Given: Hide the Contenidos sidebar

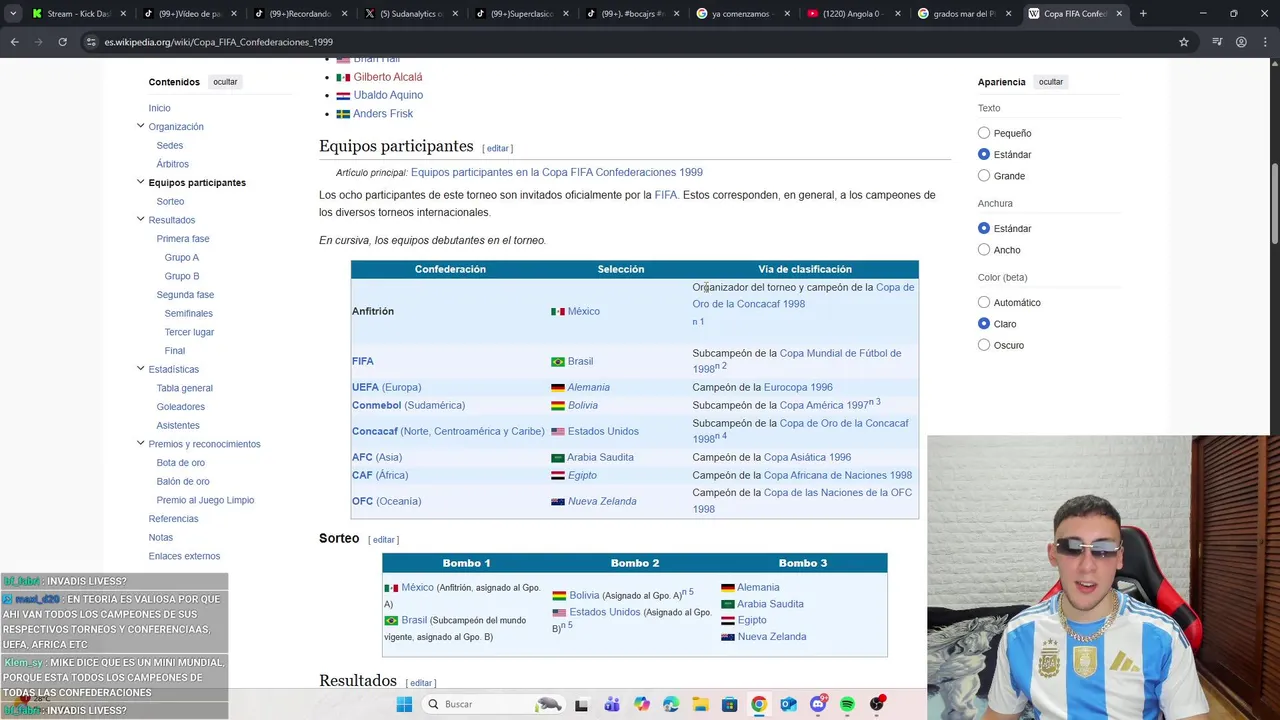Looking at the screenshot, I should click(x=225, y=82).
